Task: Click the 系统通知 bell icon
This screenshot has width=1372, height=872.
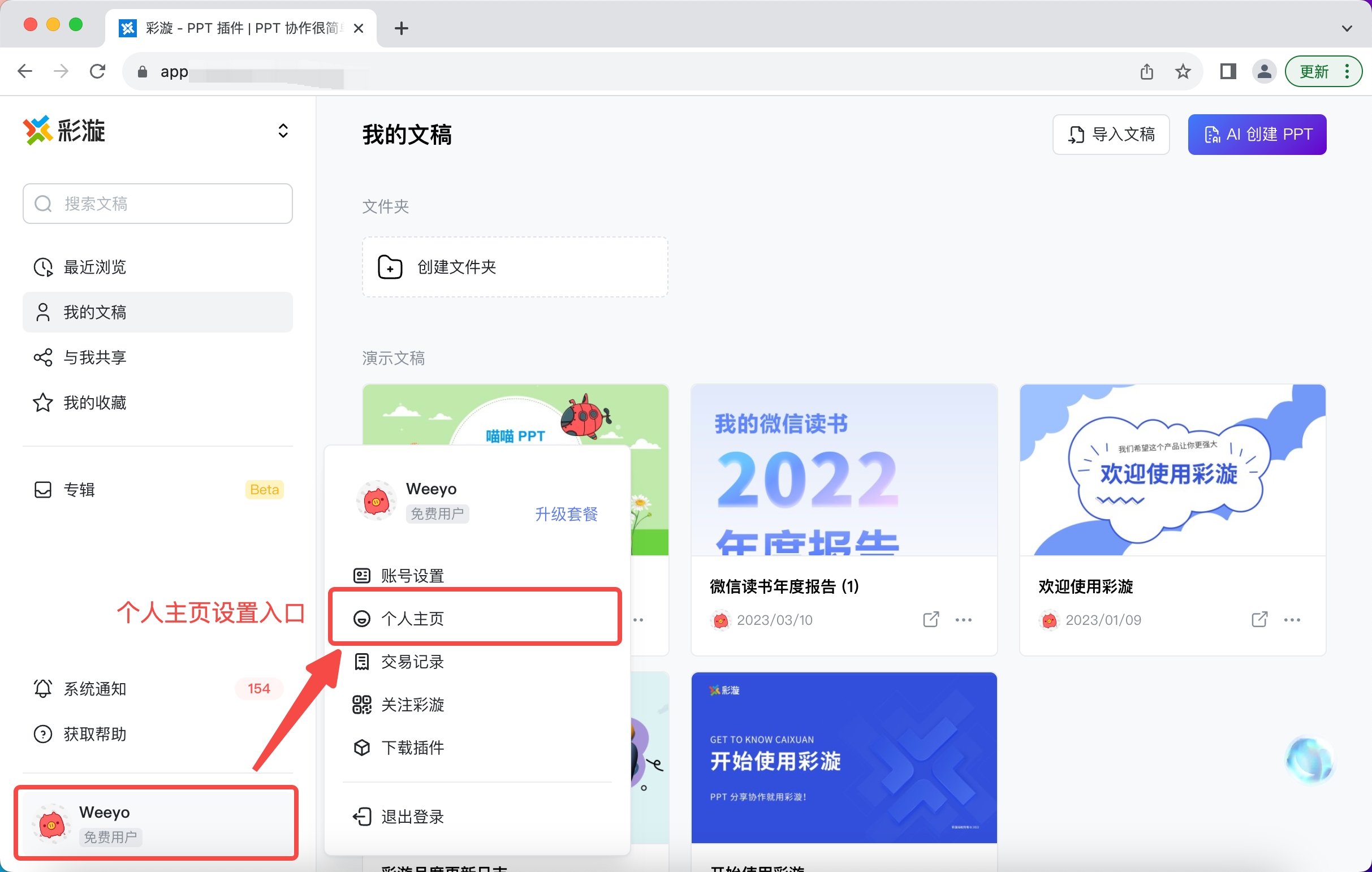Action: pos(43,689)
